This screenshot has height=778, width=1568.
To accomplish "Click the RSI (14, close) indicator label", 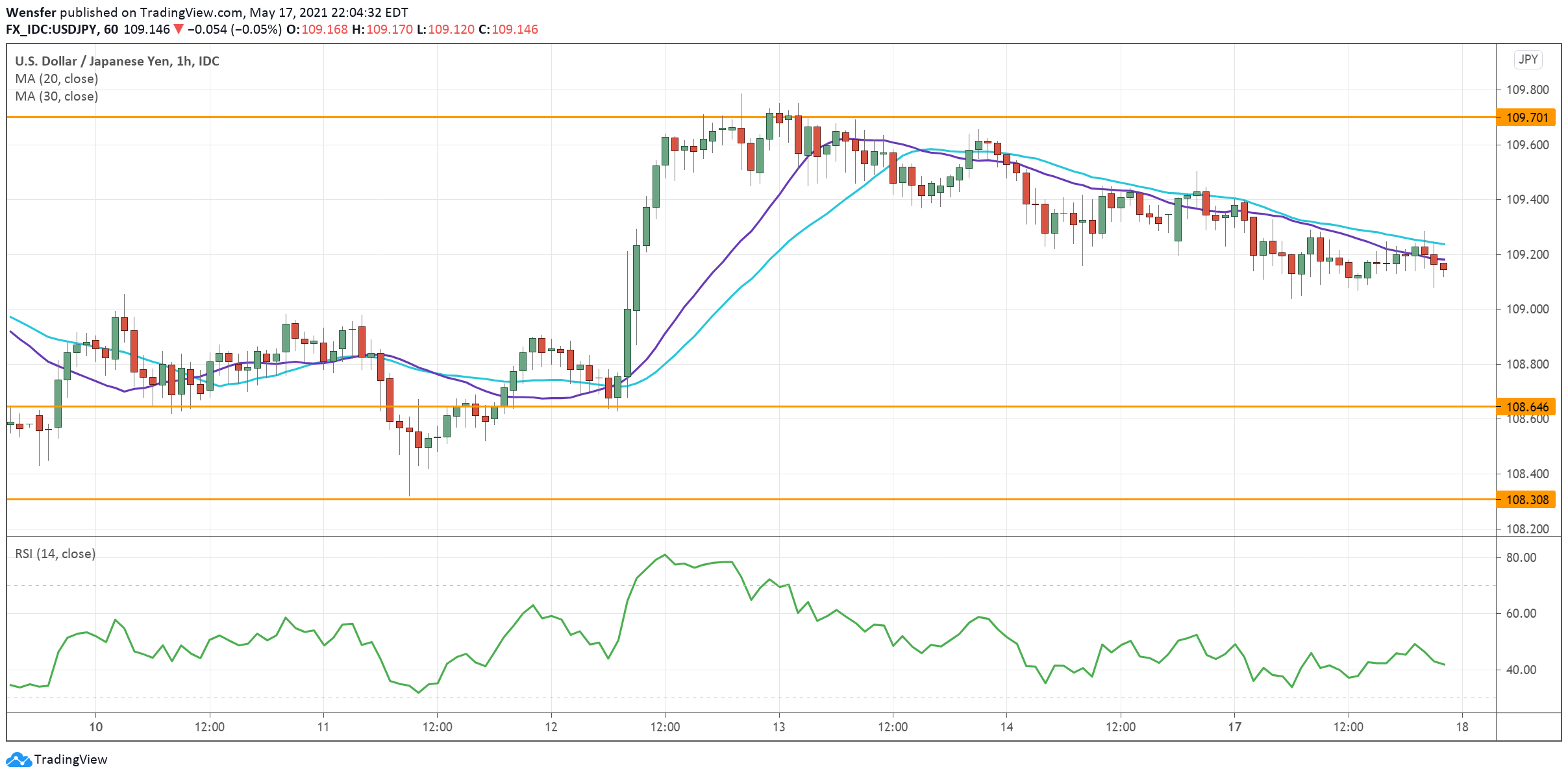I will [x=55, y=553].
